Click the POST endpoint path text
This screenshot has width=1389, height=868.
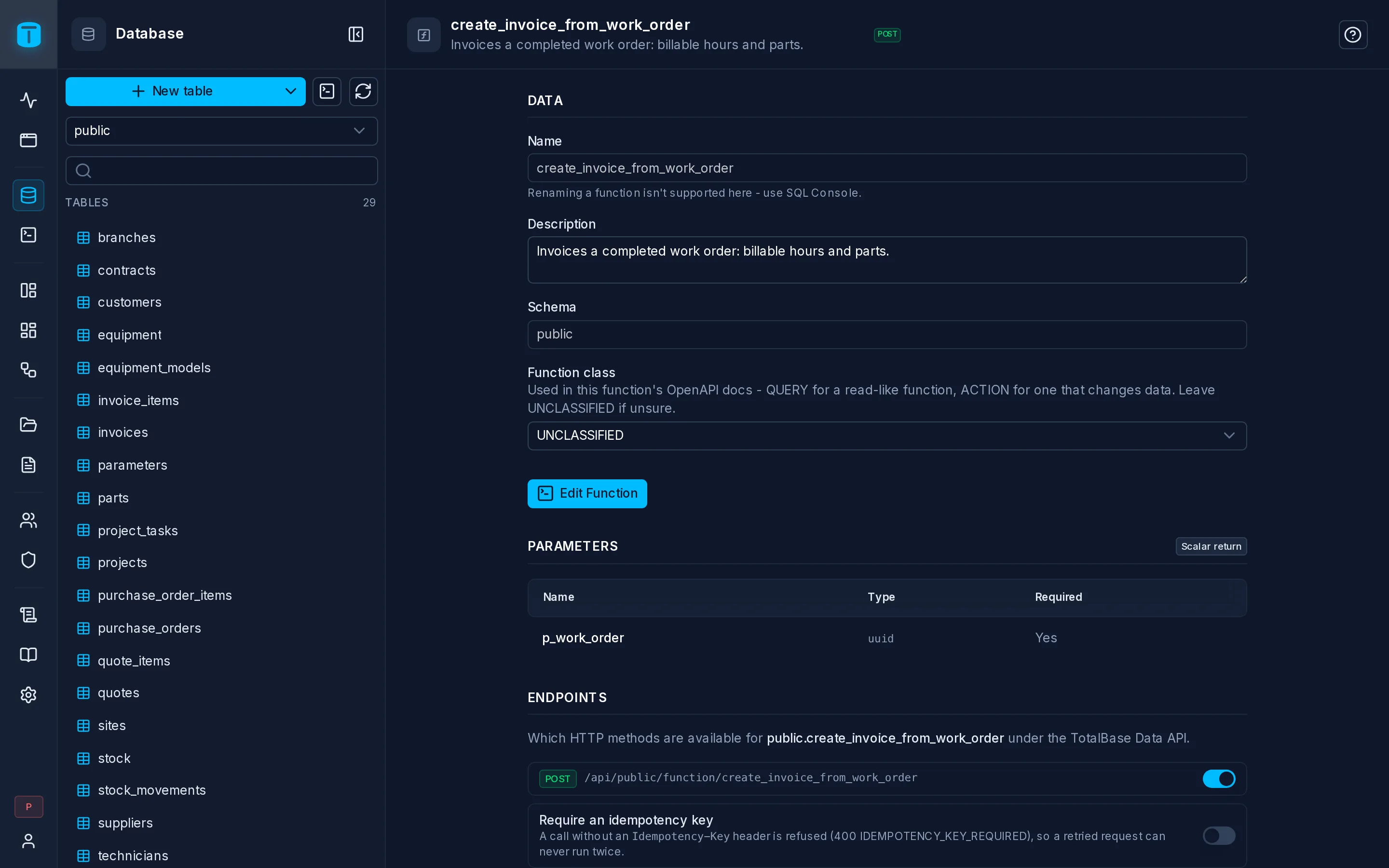751,778
